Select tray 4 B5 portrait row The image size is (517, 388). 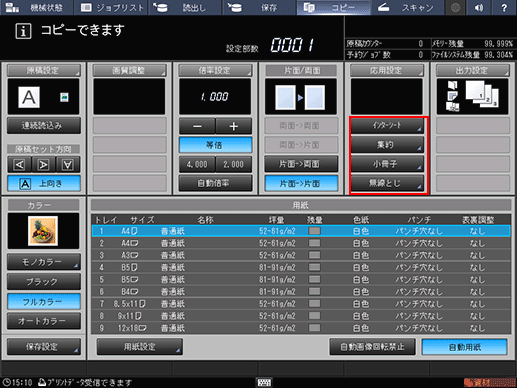[x=301, y=267]
